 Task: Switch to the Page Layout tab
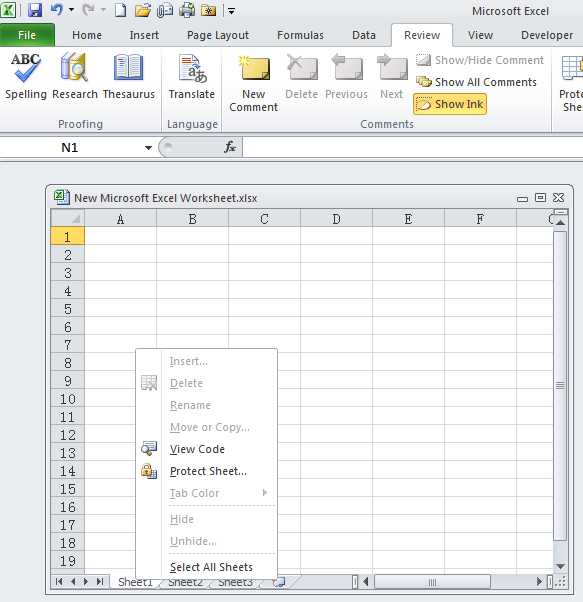pos(218,35)
